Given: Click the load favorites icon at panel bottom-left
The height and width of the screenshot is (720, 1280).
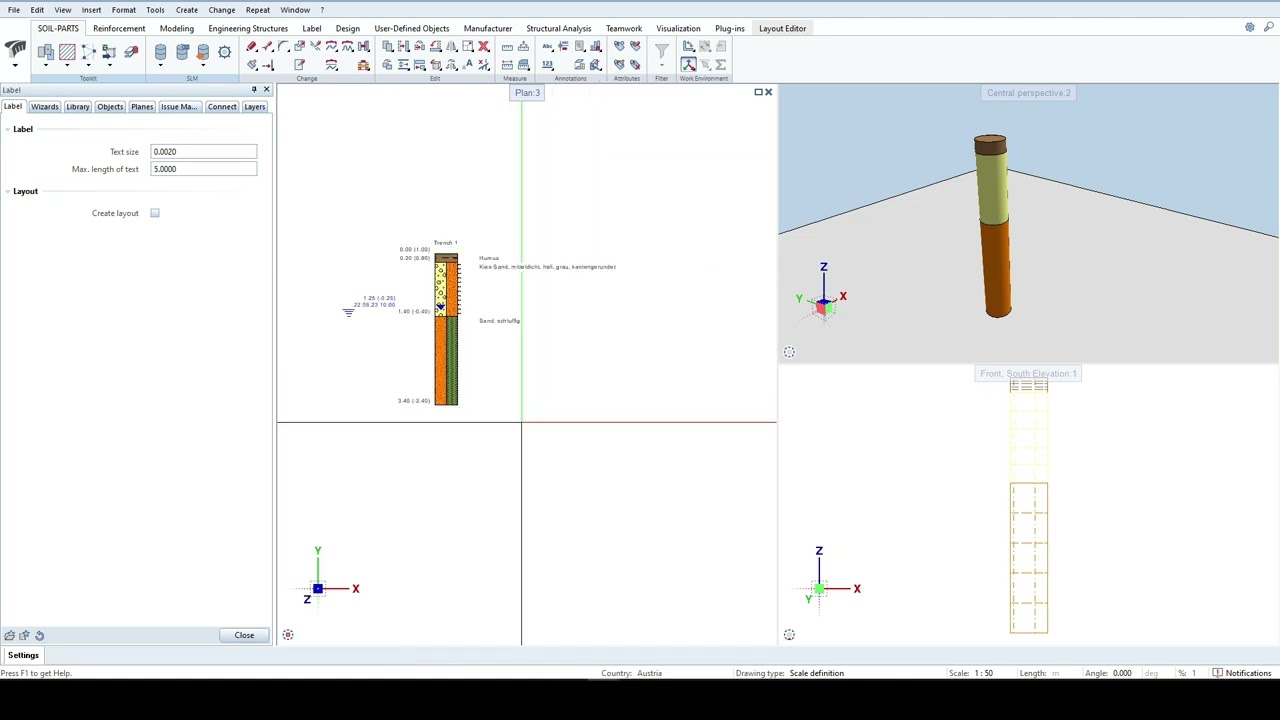Looking at the screenshot, I should (x=9, y=635).
